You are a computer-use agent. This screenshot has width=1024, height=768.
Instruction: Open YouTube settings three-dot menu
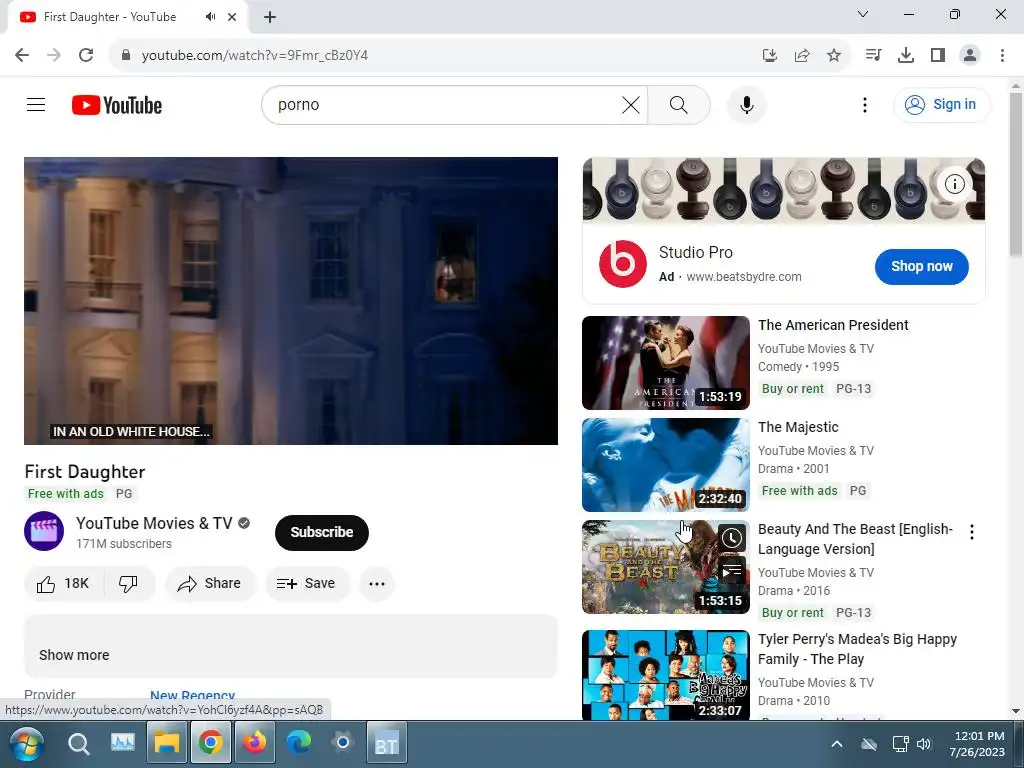865,104
